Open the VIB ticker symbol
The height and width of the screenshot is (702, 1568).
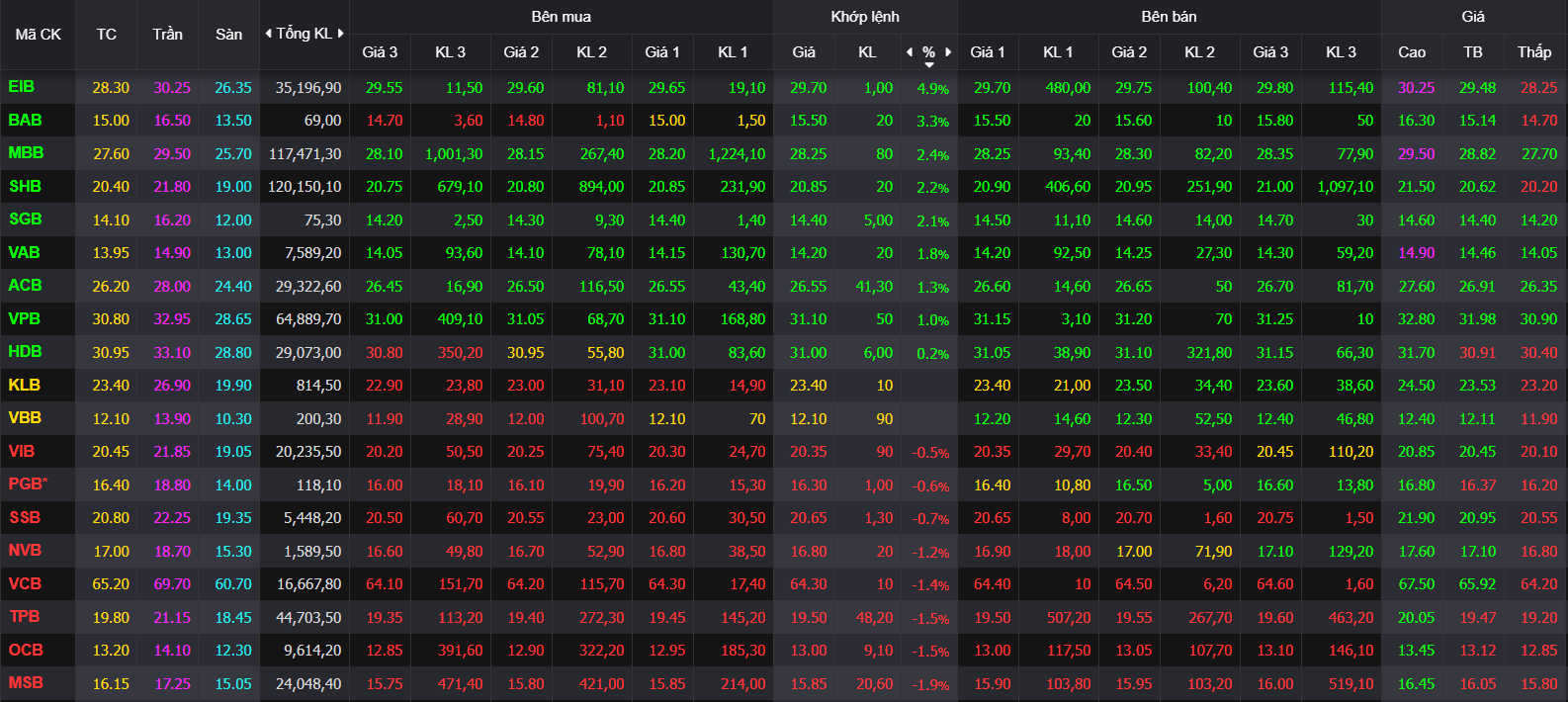click(x=21, y=451)
